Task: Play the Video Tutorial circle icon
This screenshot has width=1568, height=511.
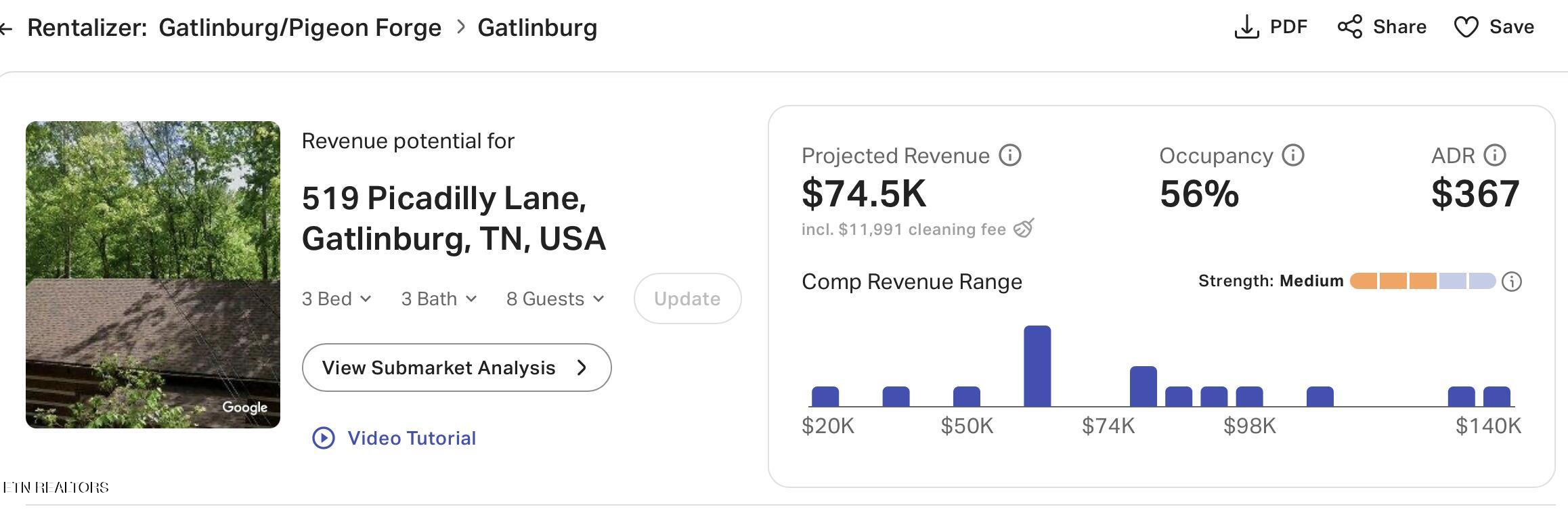Action: [324, 438]
